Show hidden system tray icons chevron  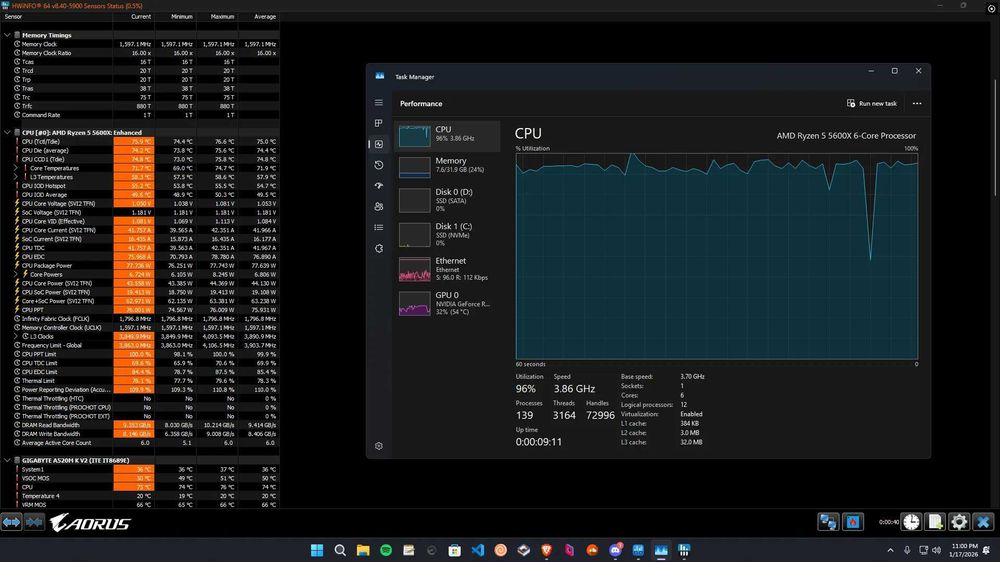click(890, 550)
